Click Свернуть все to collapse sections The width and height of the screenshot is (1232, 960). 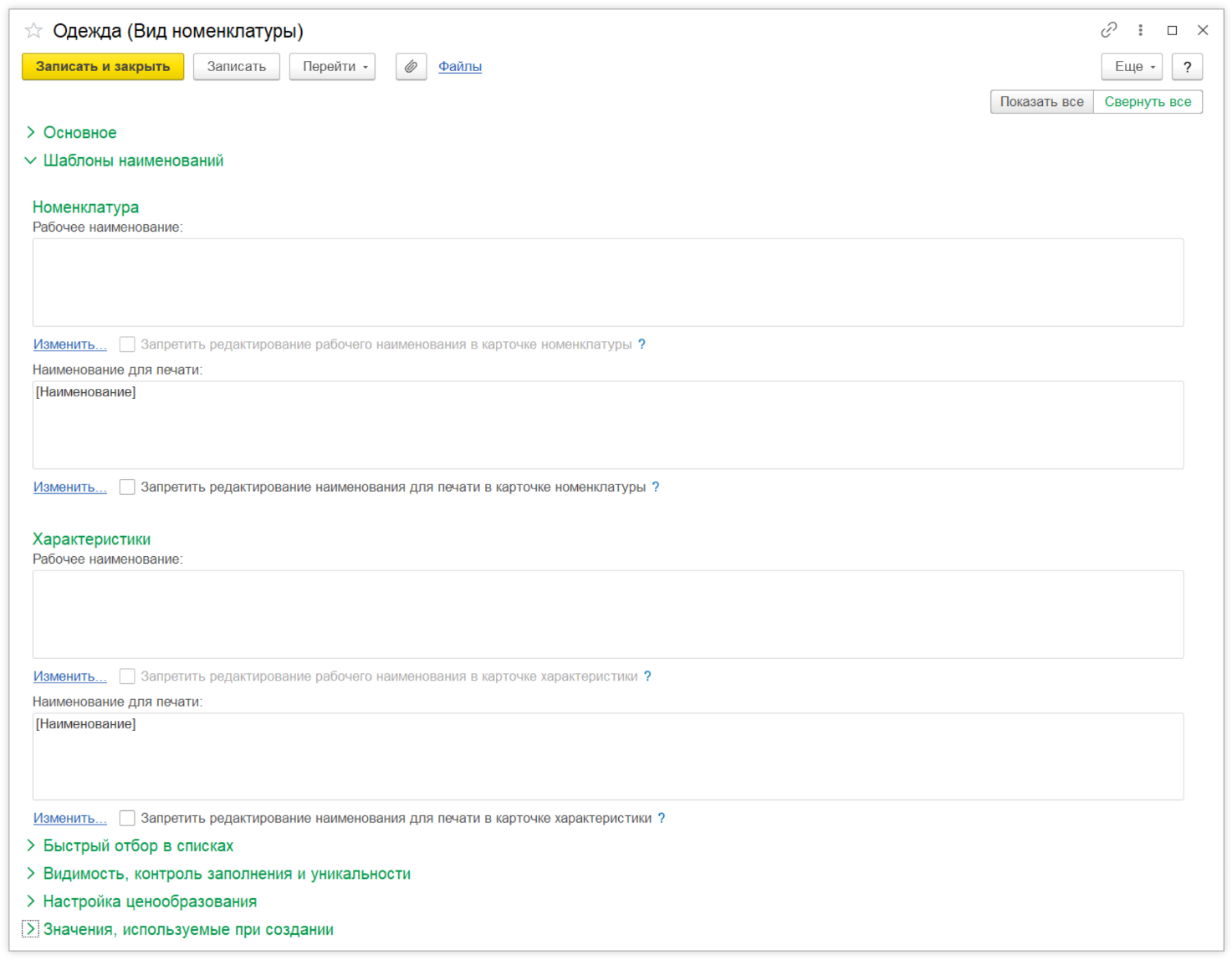[x=1148, y=102]
